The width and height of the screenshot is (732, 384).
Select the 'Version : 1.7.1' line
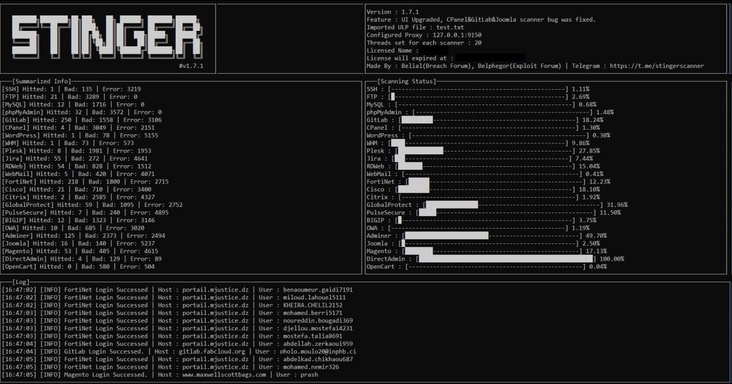click(393, 12)
